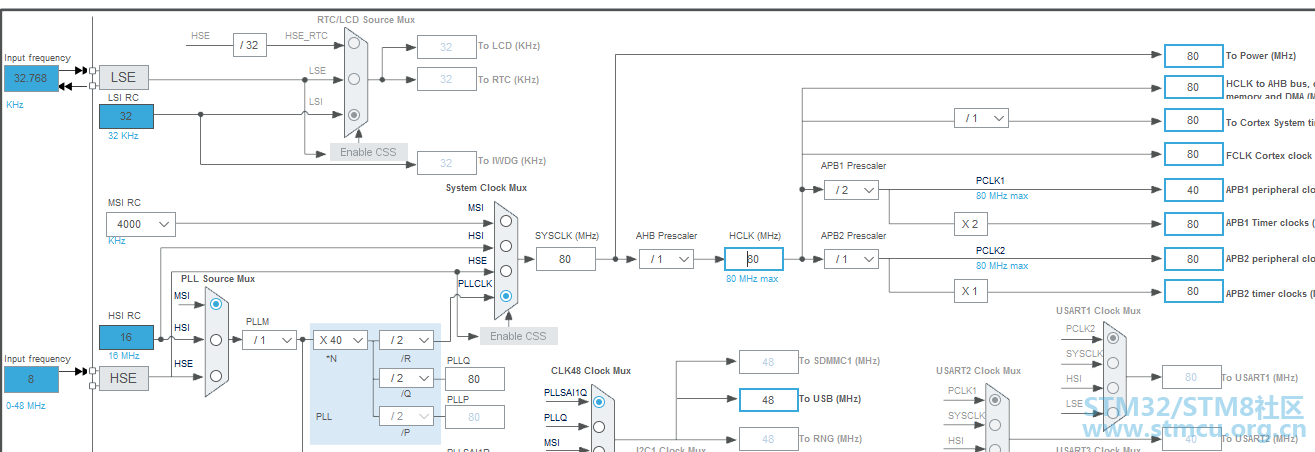
Task: Click PLLP 80 output box
Action: (475, 417)
